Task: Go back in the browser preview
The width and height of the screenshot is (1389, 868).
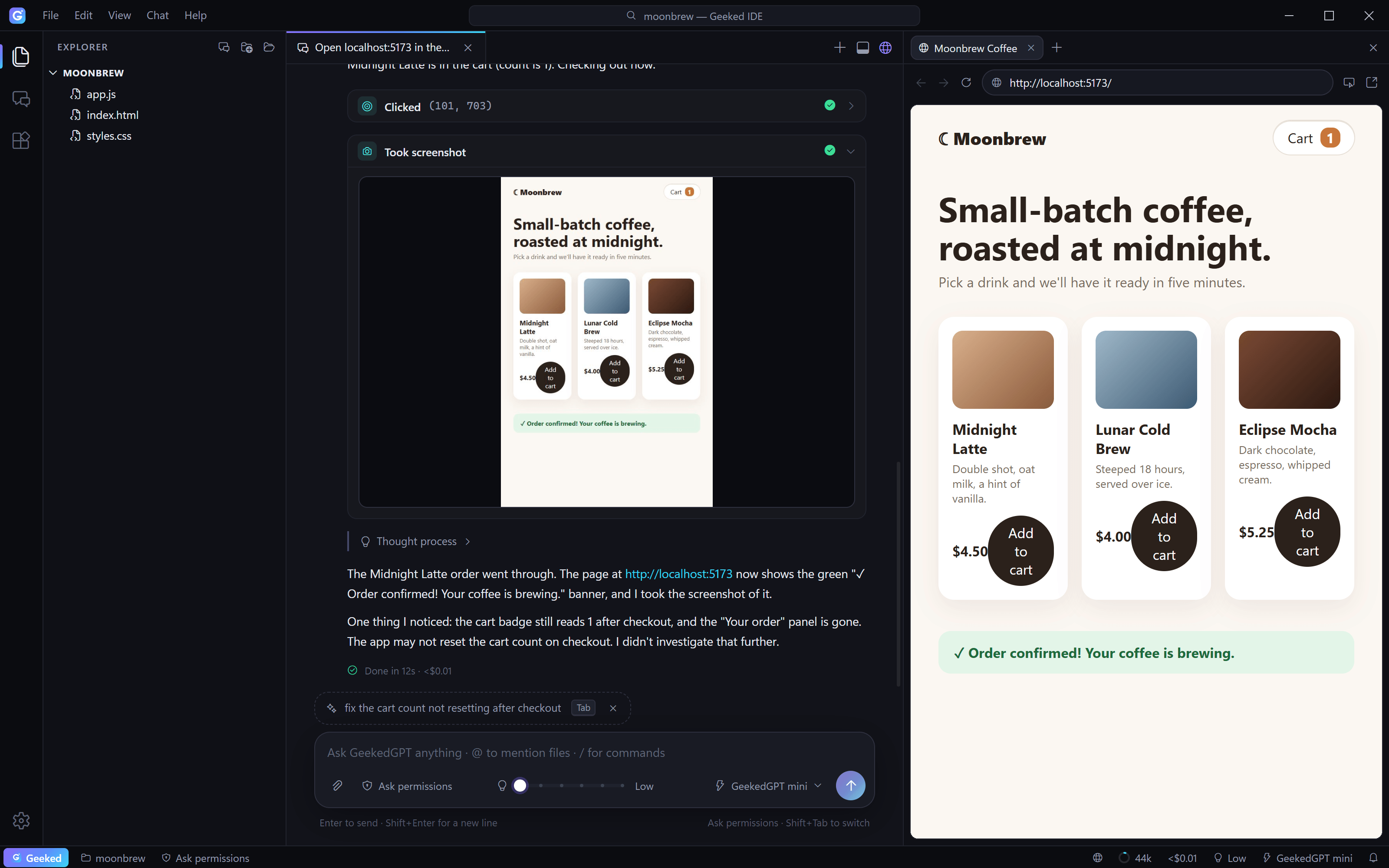Action: point(921,82)
